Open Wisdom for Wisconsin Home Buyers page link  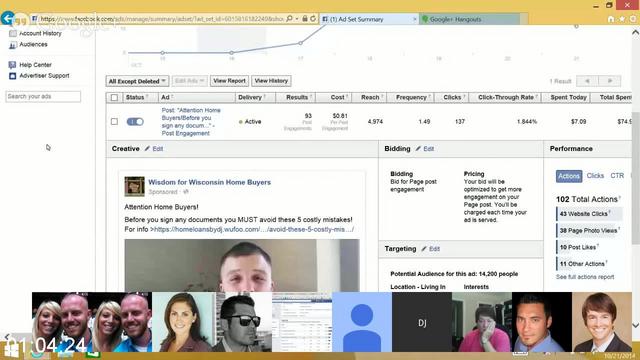click(209, 182)
